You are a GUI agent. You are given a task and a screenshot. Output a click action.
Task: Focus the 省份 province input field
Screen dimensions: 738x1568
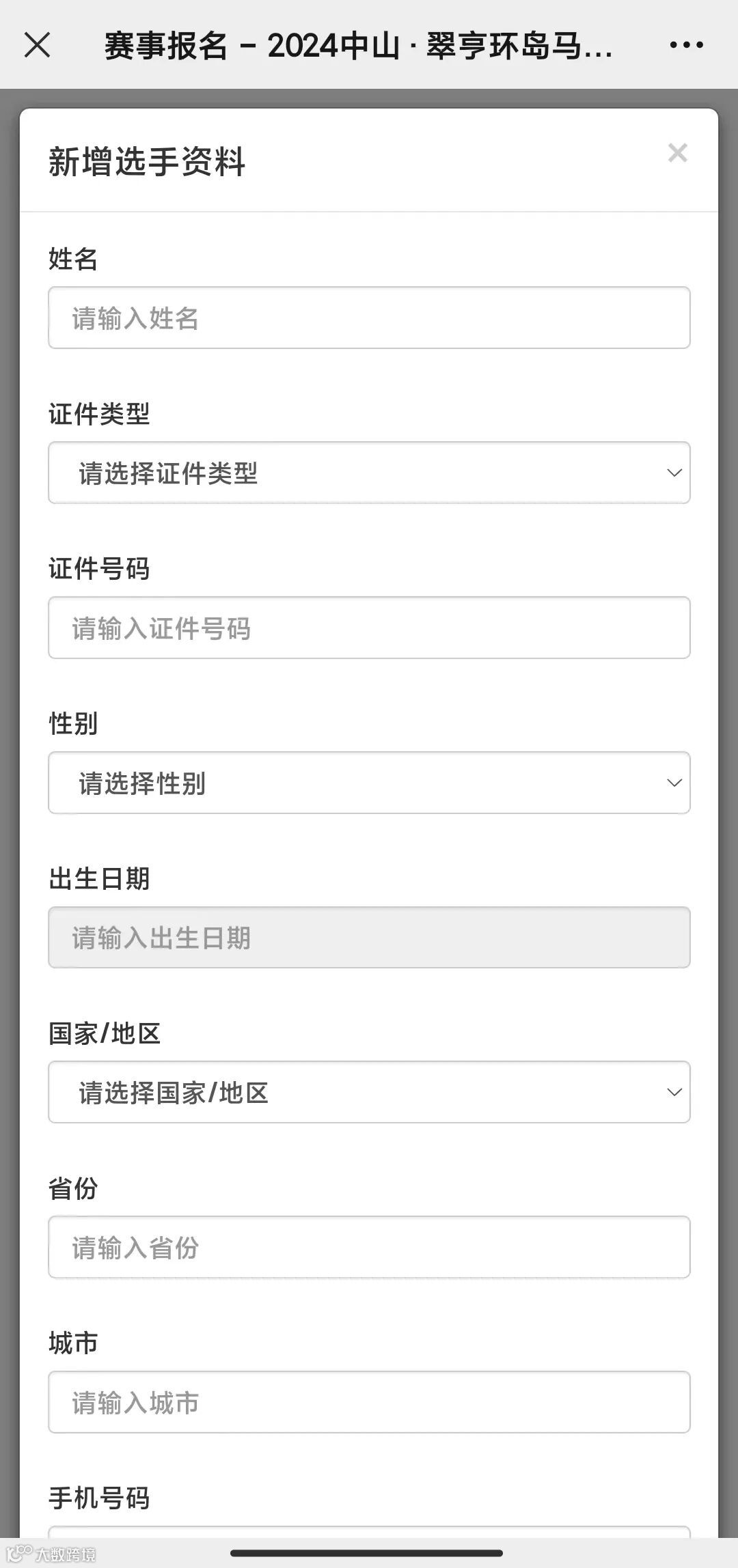pyautogui.click(x=369, y=1248)
